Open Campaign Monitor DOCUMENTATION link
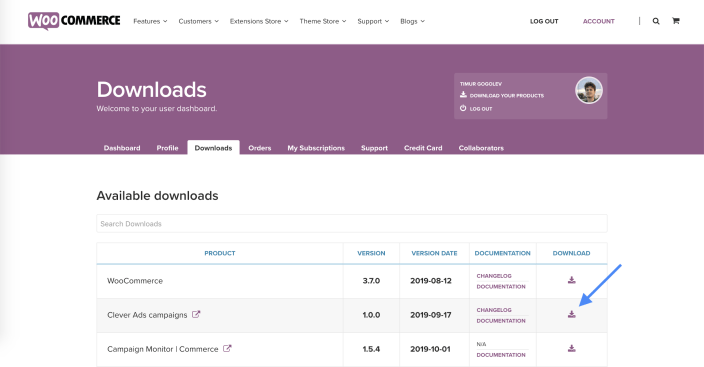 click(501, 355)
